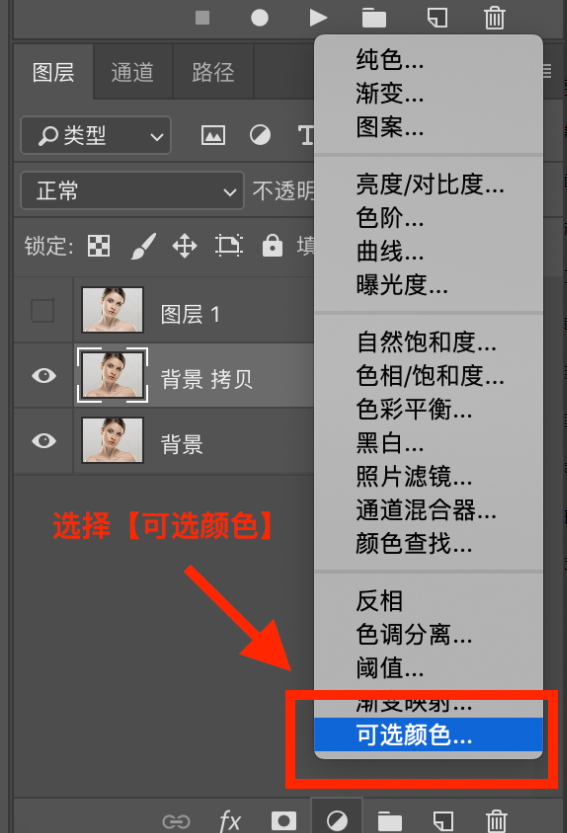Choose 色相/饱和度... adjustment

pyautogui.click(x=428, y=376)
